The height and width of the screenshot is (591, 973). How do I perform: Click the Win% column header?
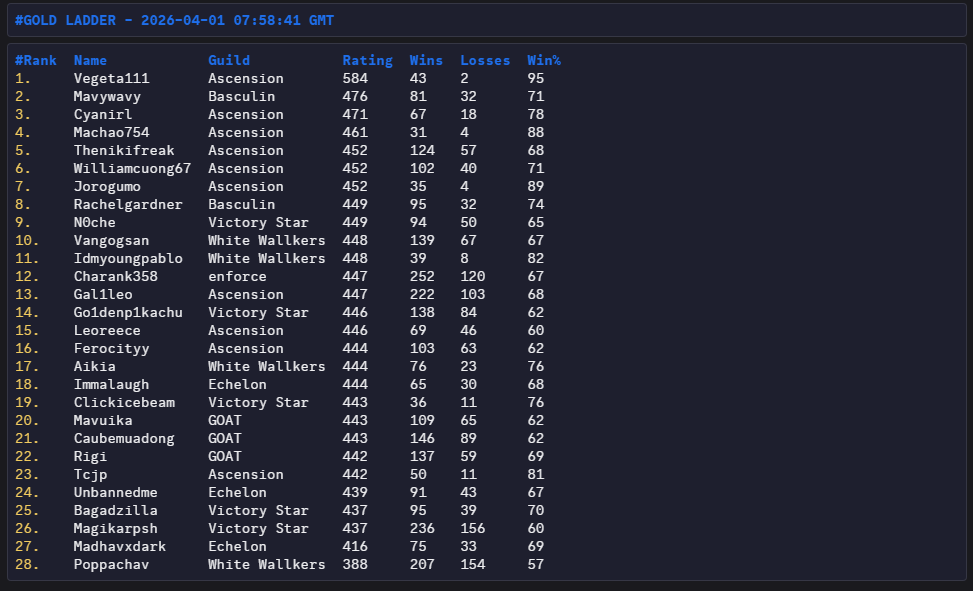[x=544, y=60]
